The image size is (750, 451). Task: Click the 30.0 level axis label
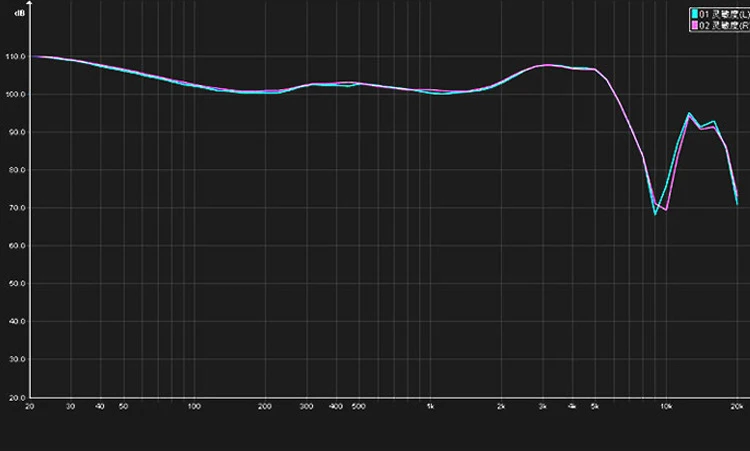coord(17,359)
